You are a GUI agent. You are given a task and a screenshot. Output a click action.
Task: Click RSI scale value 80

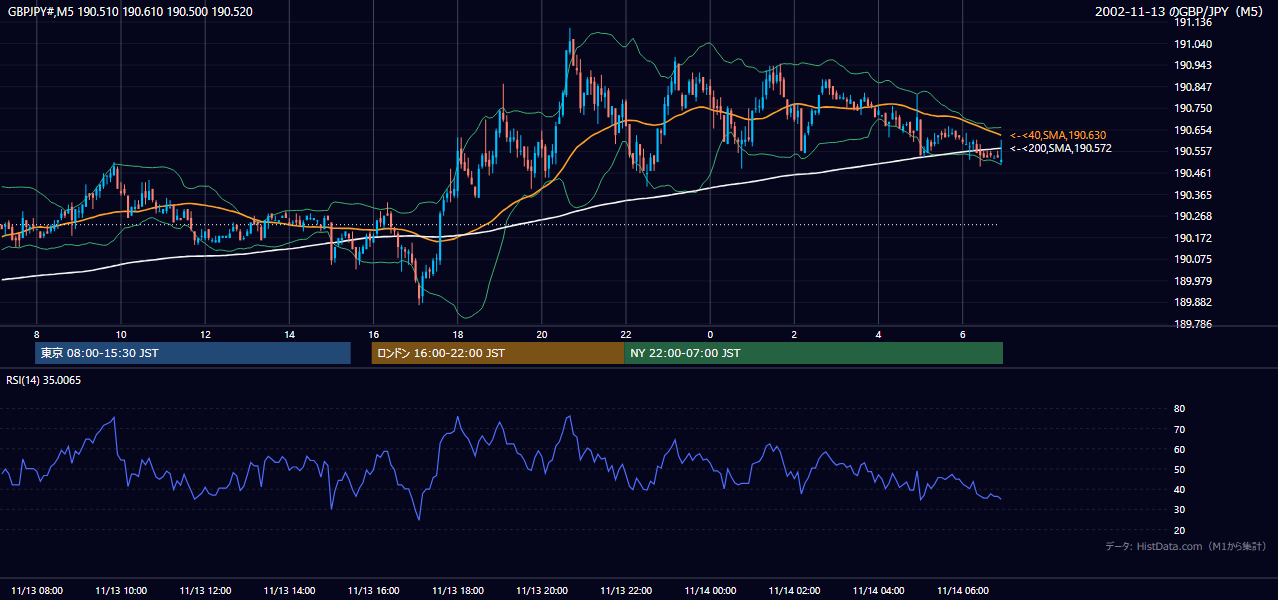(1180, 409)
